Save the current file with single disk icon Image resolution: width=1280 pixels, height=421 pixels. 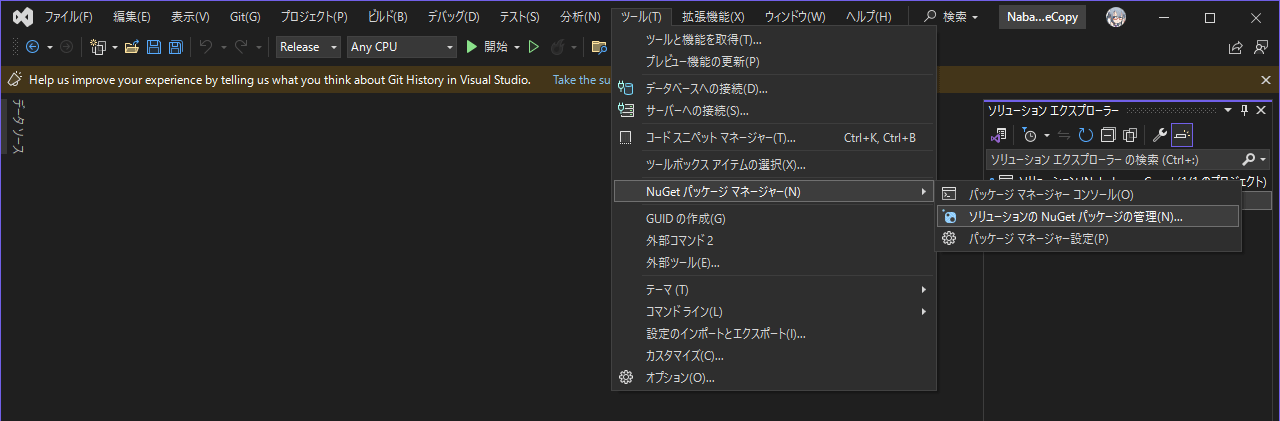tap(154, 47)
